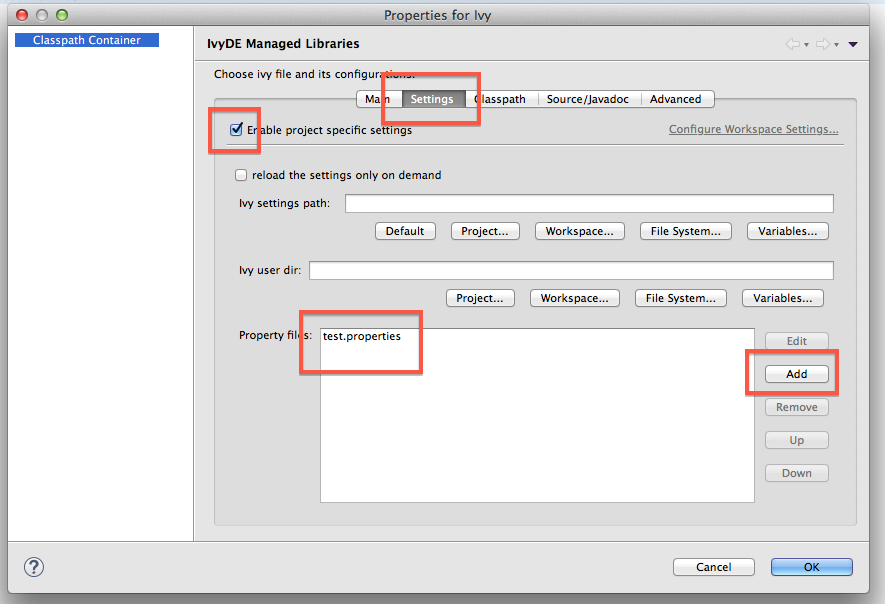The height and width of the screenshot is (604, 885).
Task: Click the Up button
Action: 797,440
